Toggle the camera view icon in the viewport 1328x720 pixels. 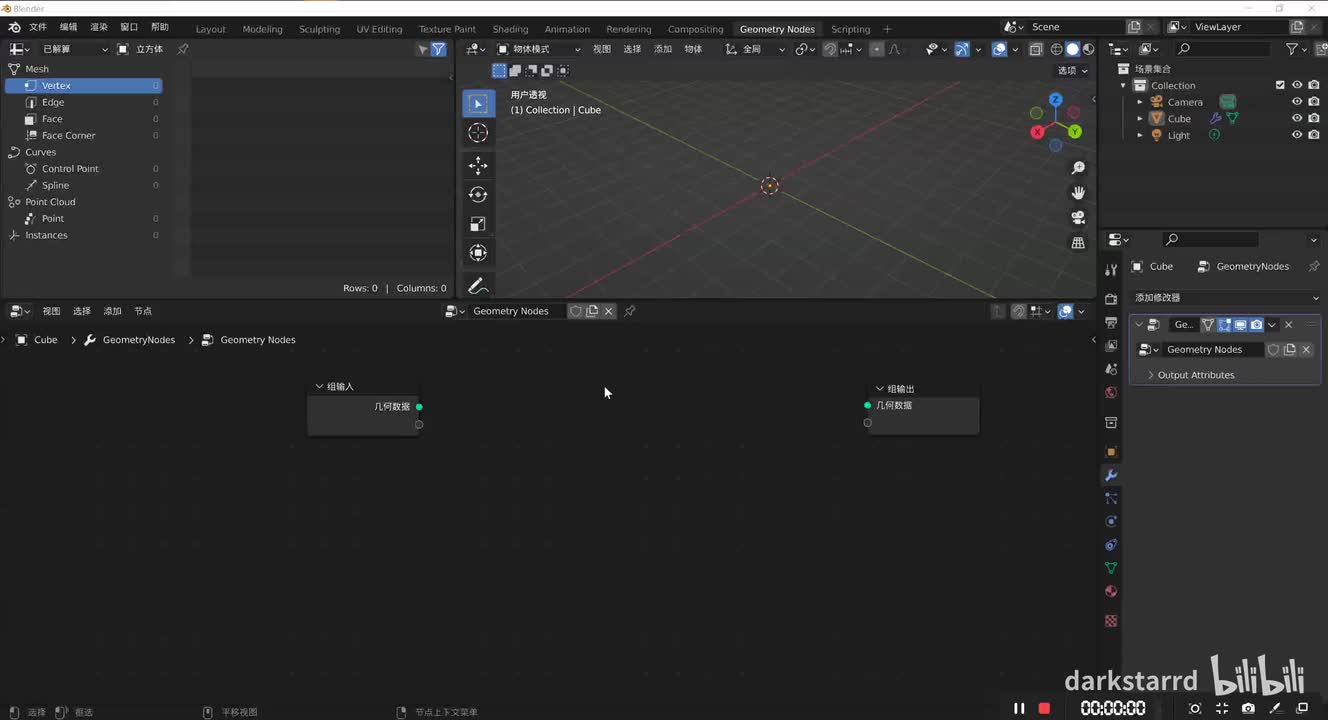(1078, 217)
